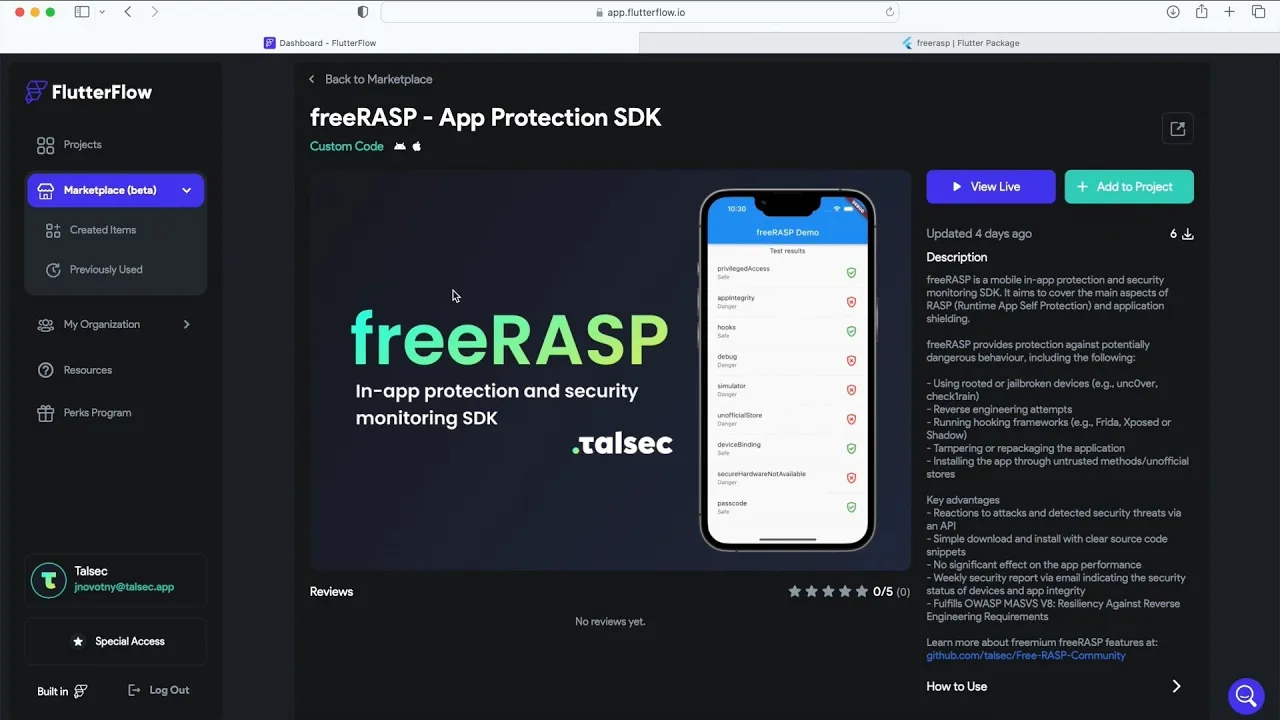Open the Safari sidebar toggle icon
Viewport: 1280px width, 720px height.
pos(82,12)
